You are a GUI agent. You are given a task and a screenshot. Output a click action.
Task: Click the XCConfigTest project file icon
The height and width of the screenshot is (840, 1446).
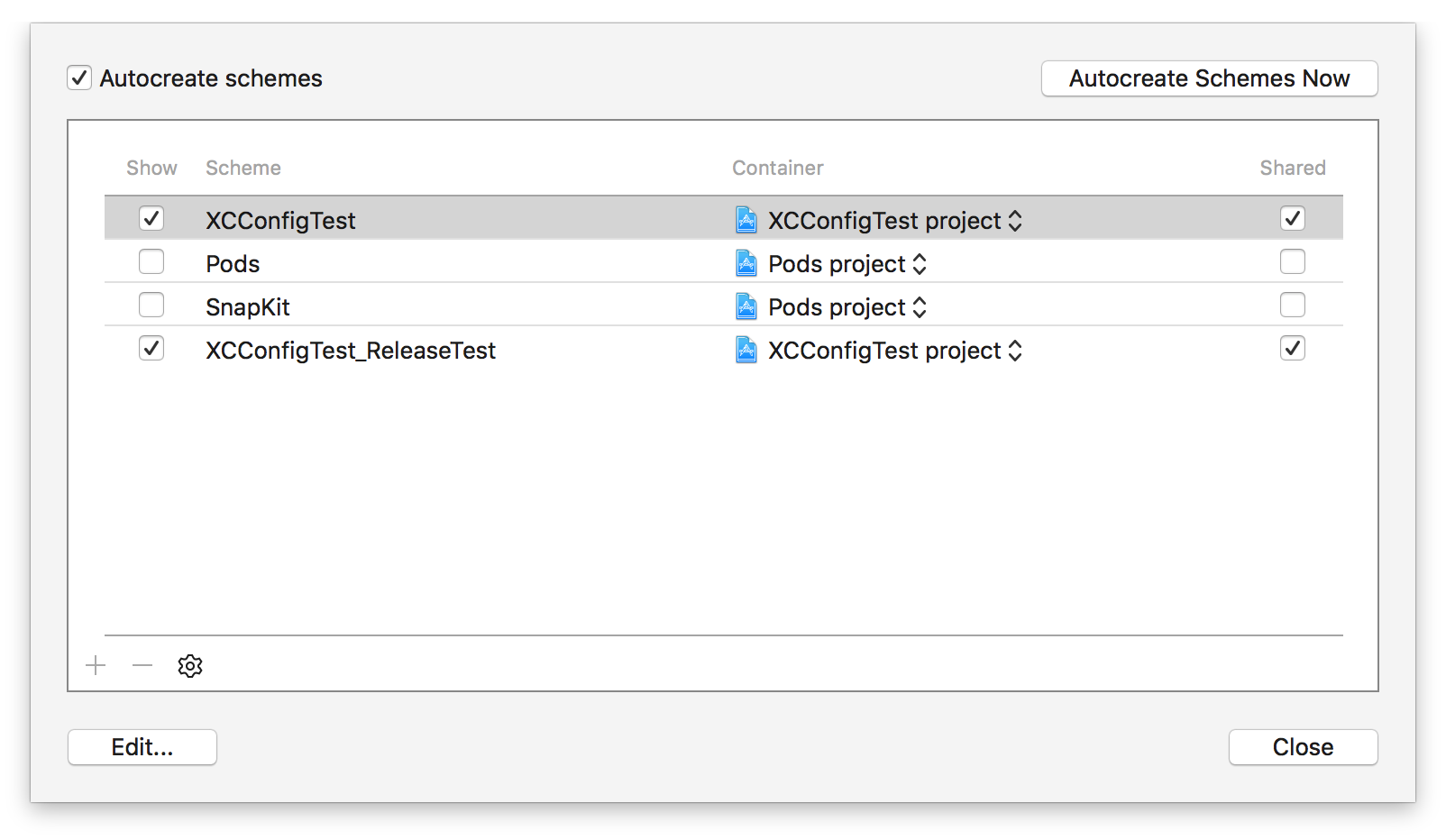[x=746, y=220]
